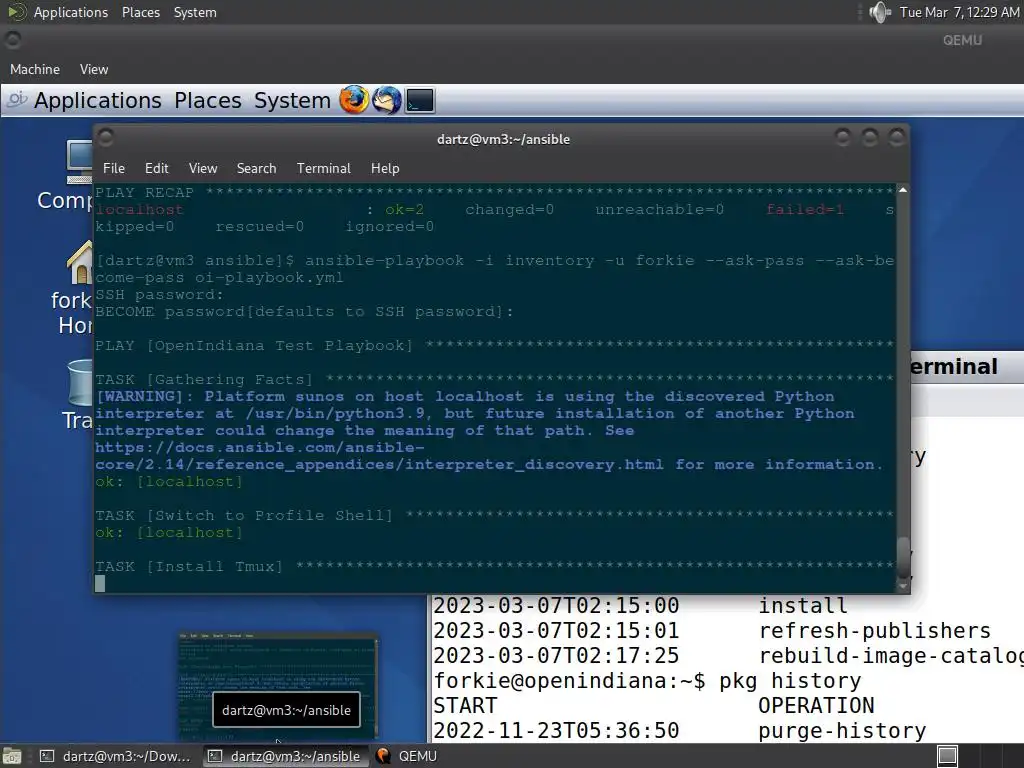This screenshot has height=768, width=1024.
Task: Click the dartz@vm3:~/ansible title bar
Action: 503,139
